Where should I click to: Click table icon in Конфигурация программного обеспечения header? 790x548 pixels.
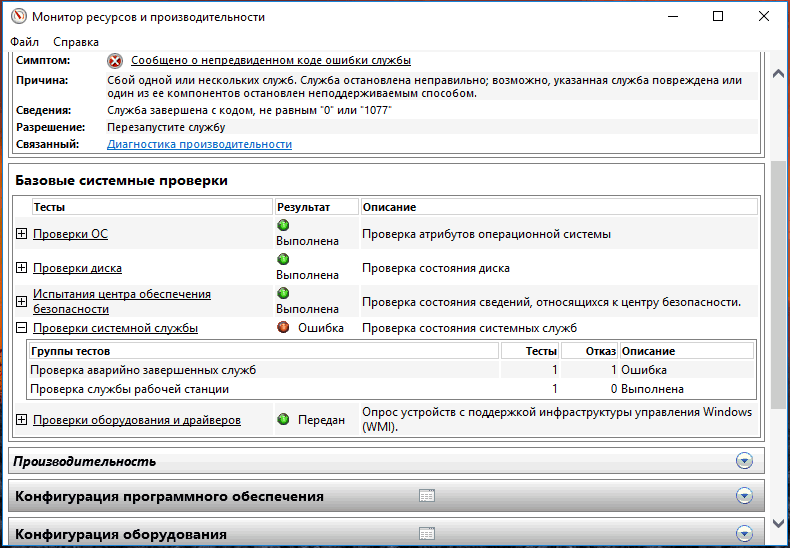click(427, 496)
